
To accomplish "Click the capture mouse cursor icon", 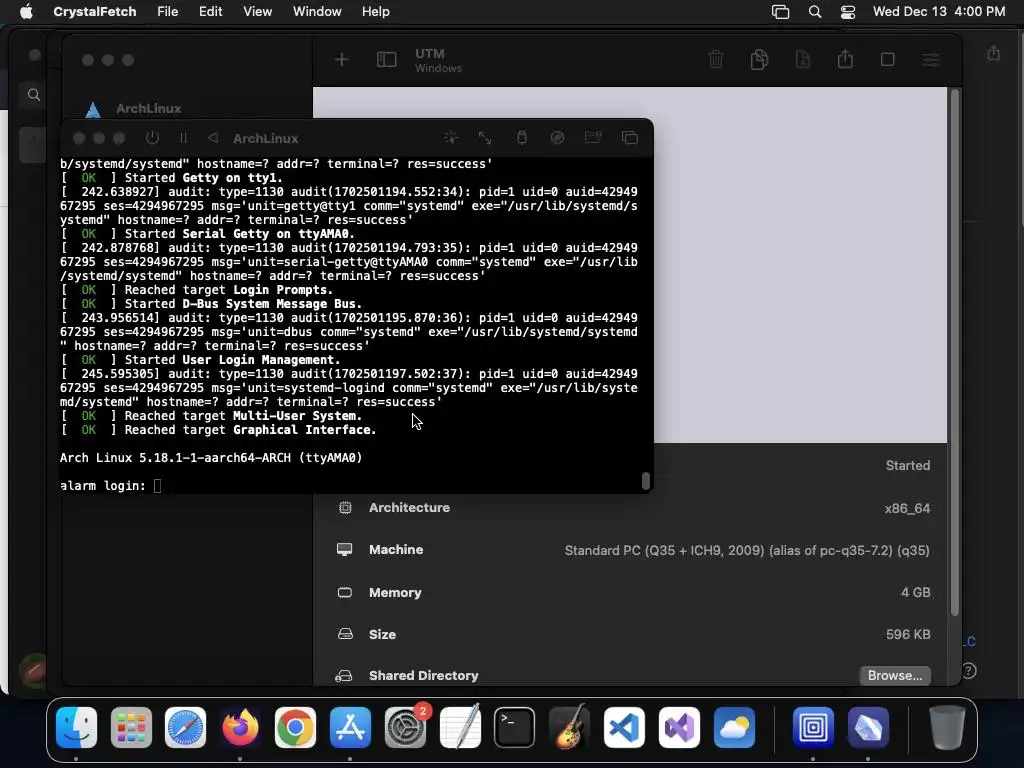I will [x=451, y=137].
